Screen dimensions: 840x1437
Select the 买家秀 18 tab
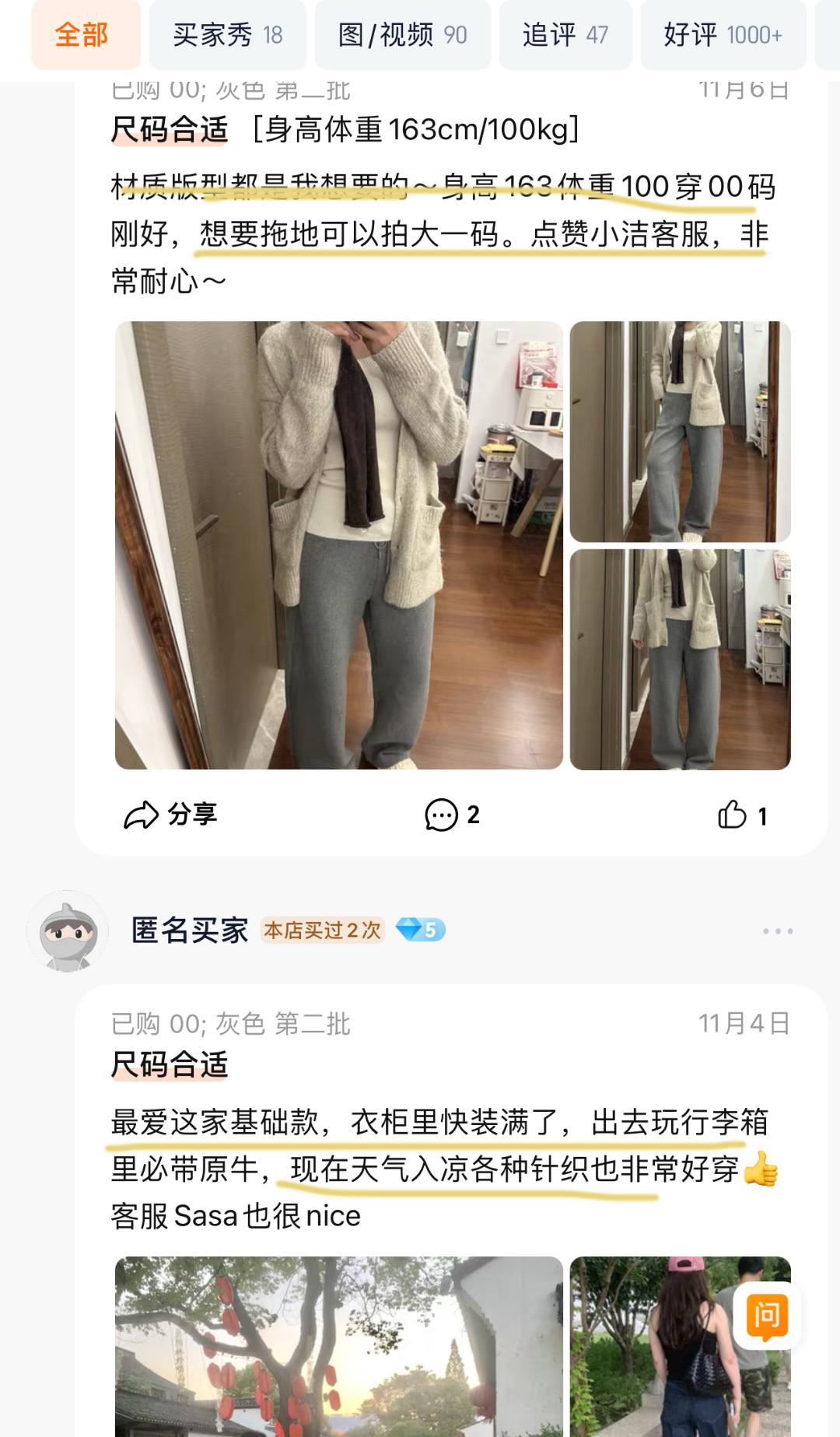coord(228,35)
